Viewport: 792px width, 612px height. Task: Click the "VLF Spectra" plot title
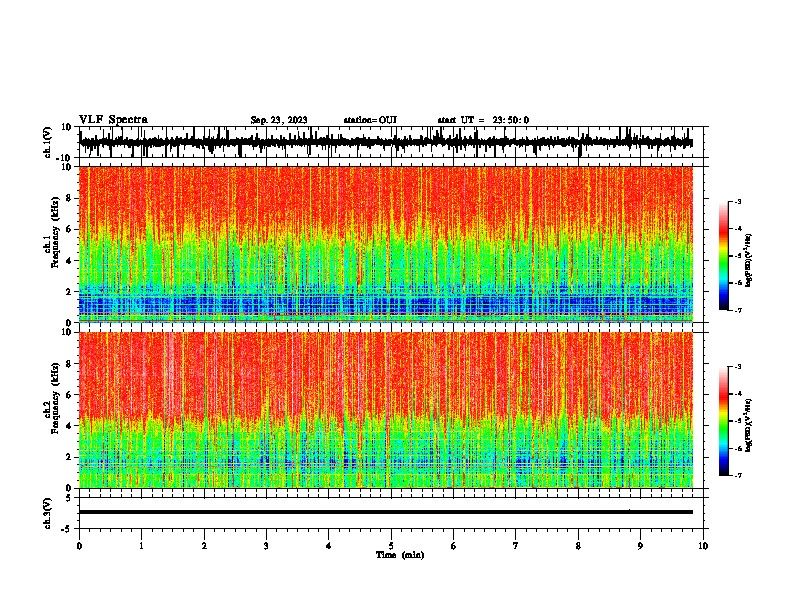(113, 120)
